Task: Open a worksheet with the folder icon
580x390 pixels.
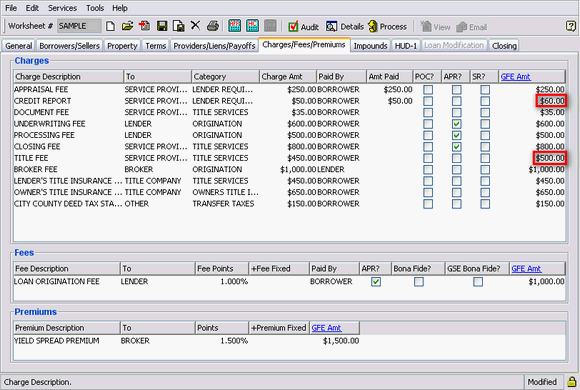Action: point(127,26)
